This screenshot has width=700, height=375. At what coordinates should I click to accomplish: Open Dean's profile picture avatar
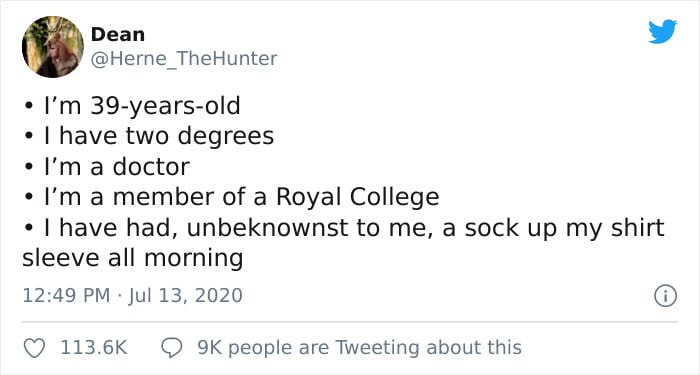tap(53, 46)
